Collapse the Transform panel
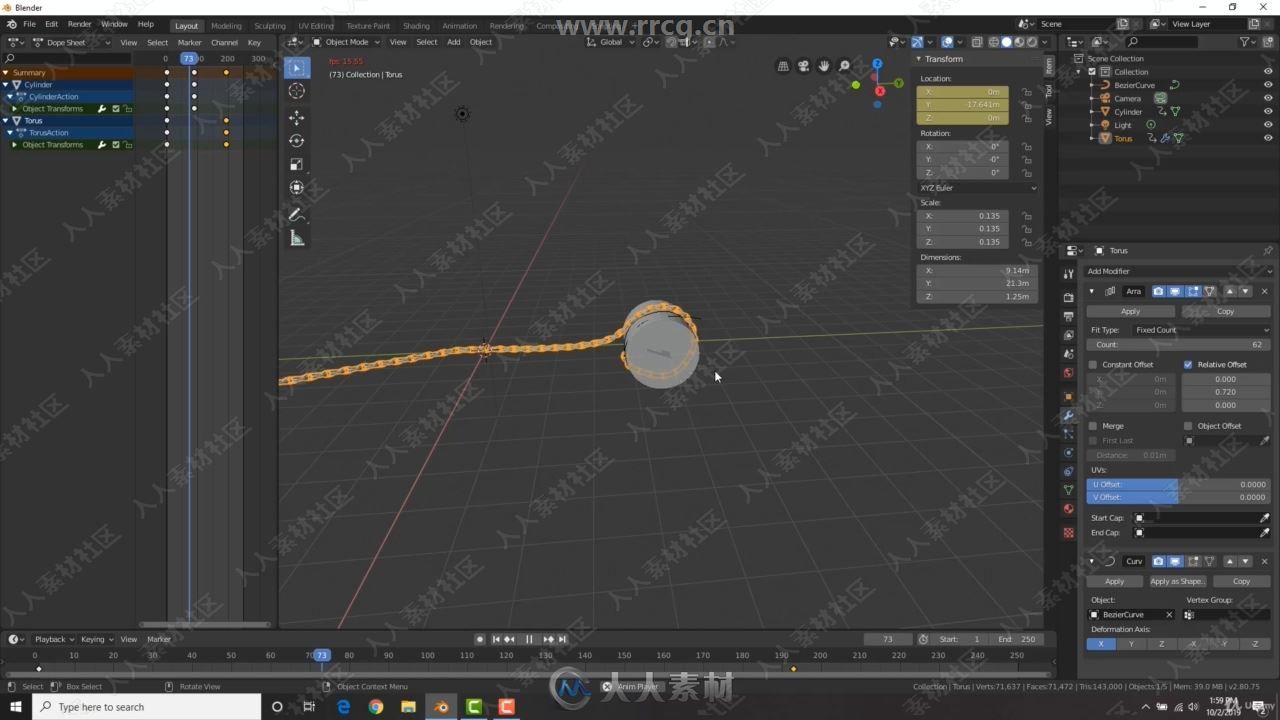 point(919,59)
